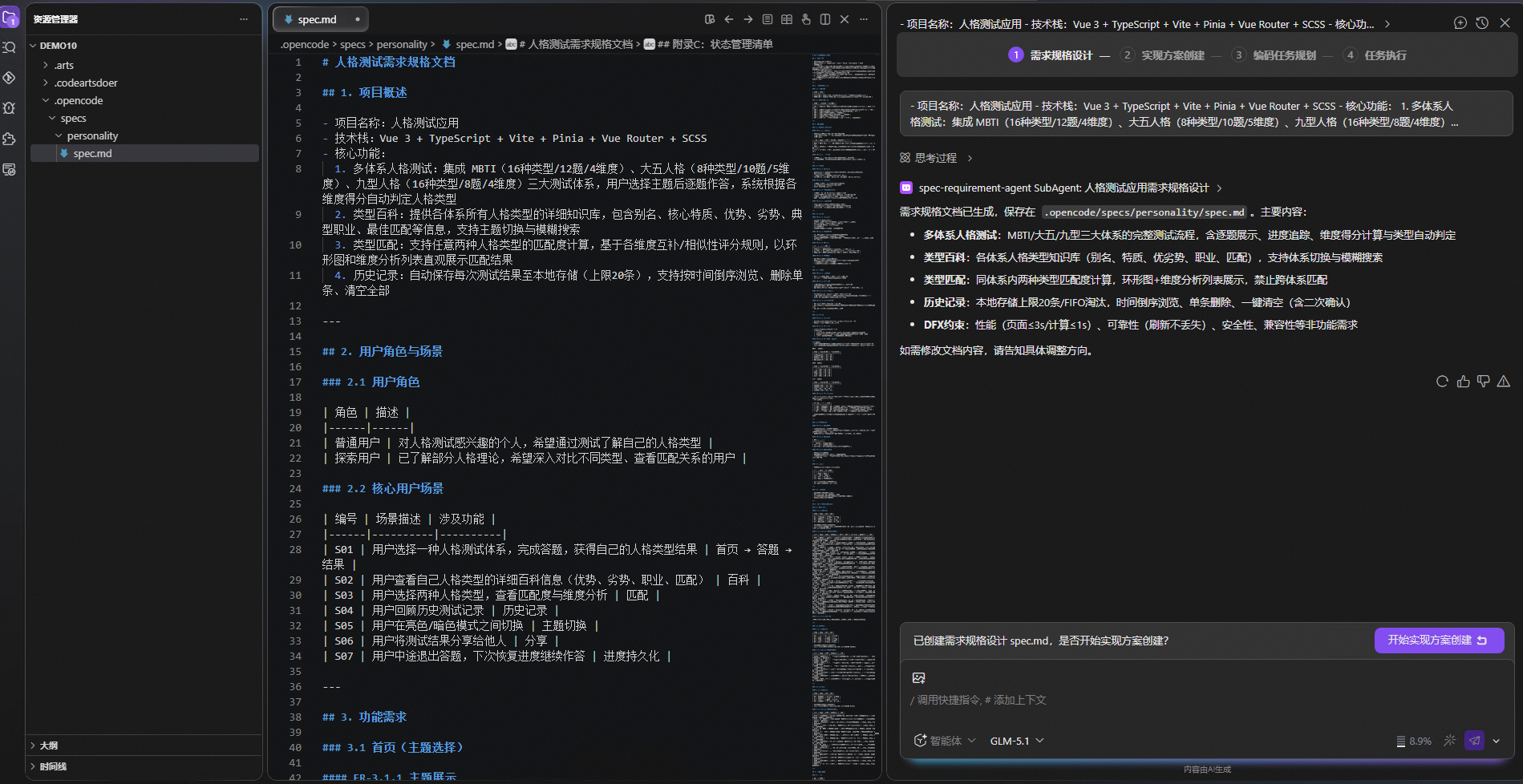Focus the chat input field
Viewport: 1523px width, 784px height.
pos(1205,700)
